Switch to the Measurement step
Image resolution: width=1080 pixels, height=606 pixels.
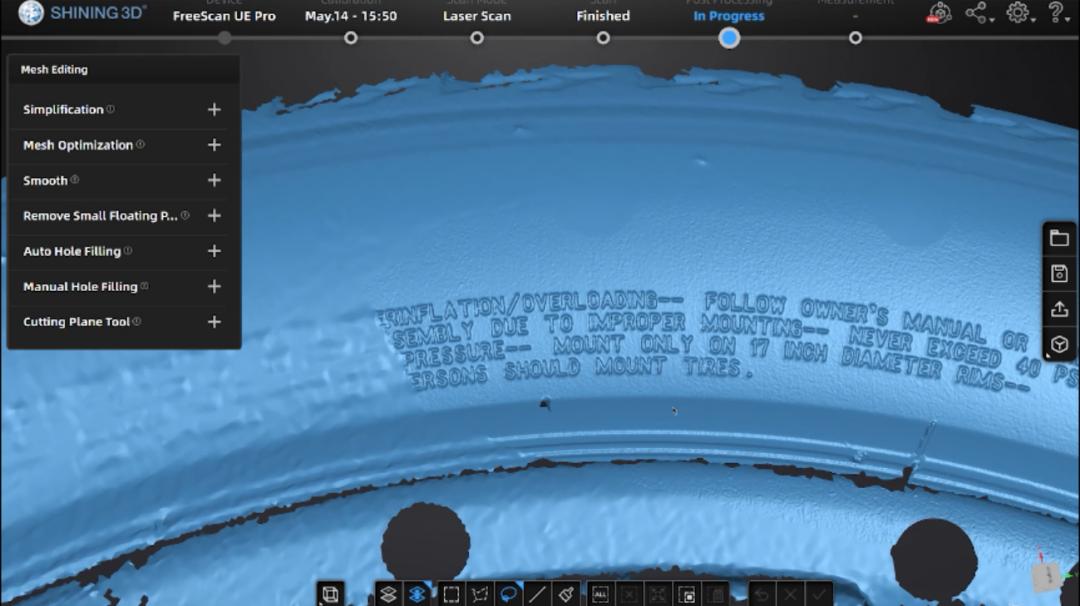click(855, 37)
